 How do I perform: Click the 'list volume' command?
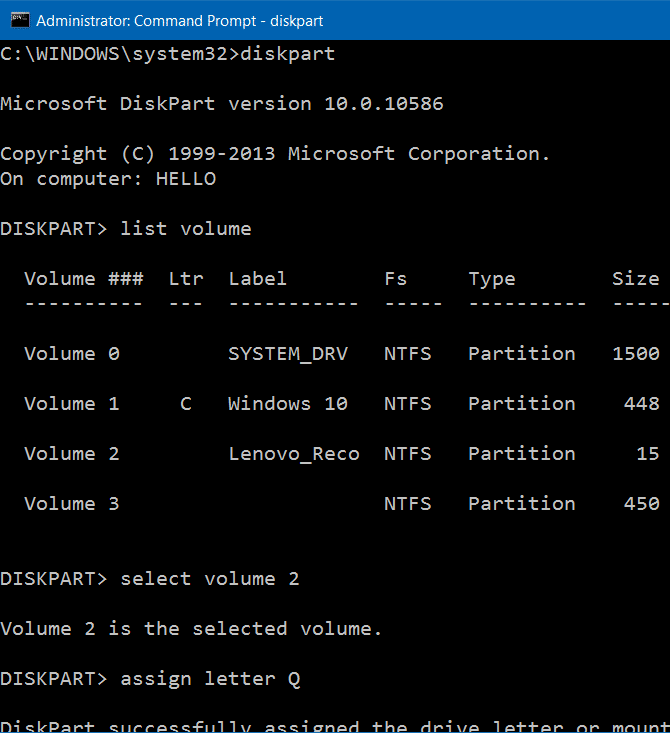pos(186,229)
